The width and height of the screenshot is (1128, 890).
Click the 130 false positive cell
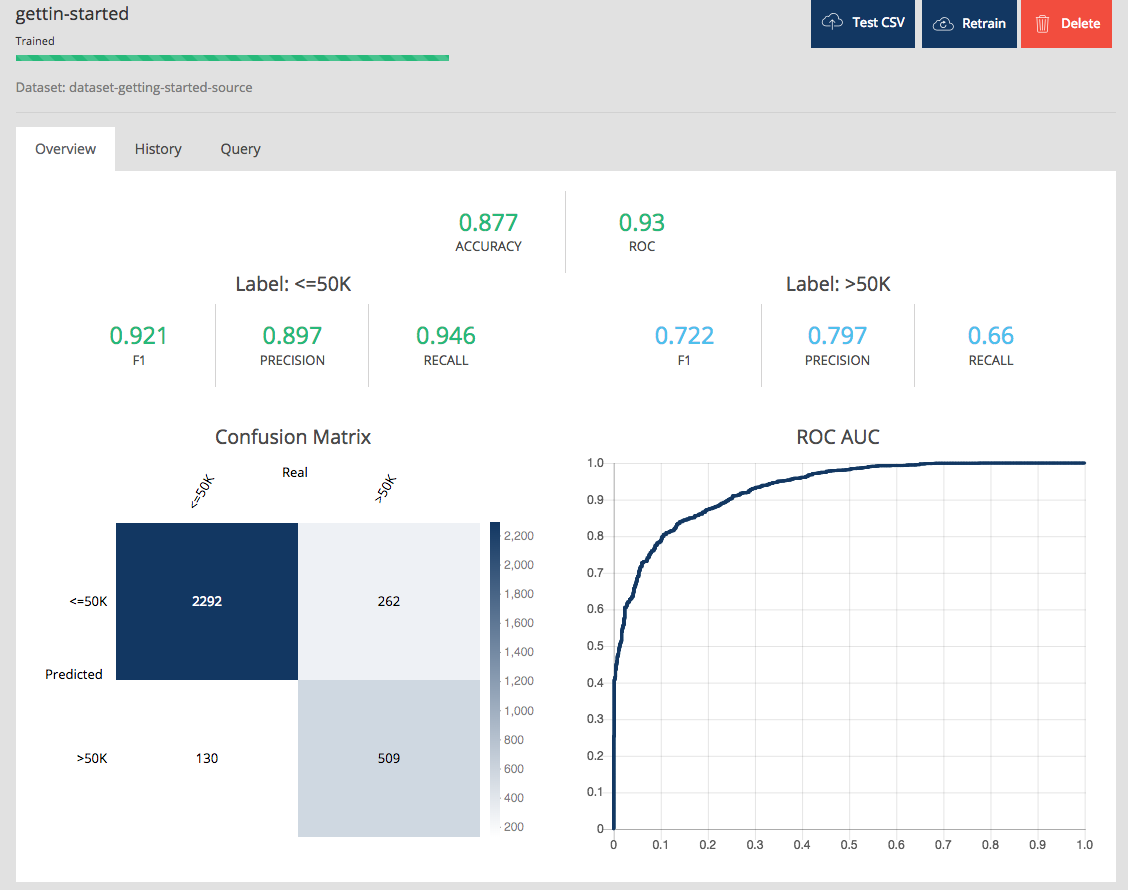(206, 758)
